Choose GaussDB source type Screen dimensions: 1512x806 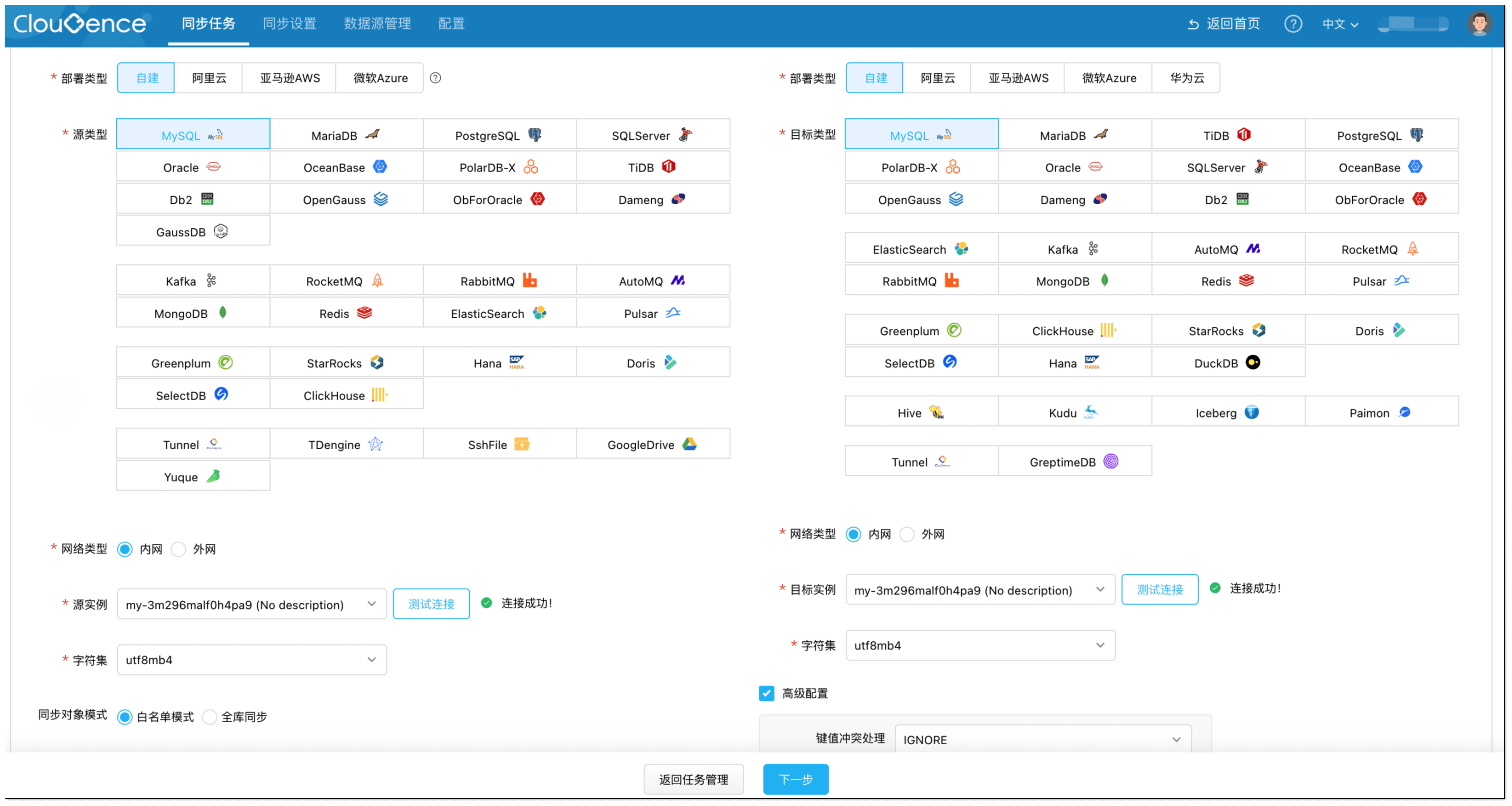193,231
